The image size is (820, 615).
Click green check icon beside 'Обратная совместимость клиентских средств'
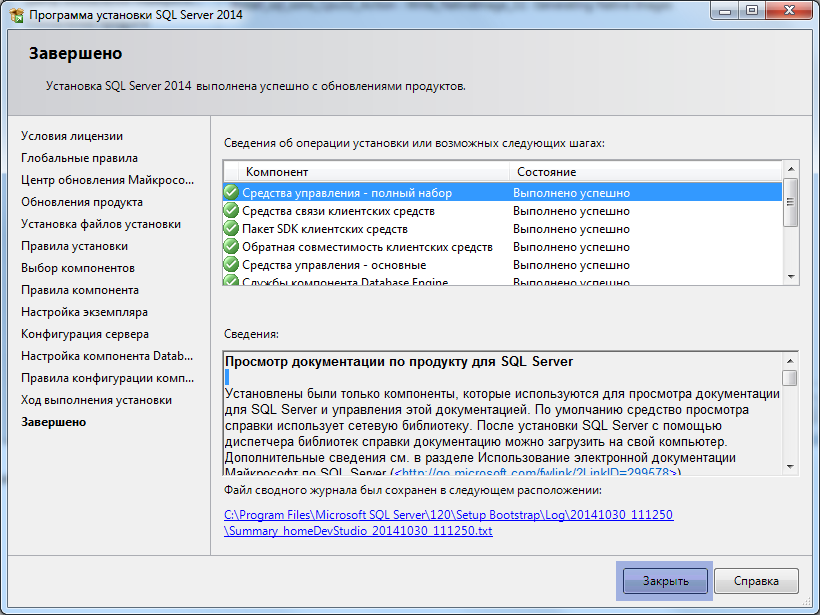[x=231, y=246]
